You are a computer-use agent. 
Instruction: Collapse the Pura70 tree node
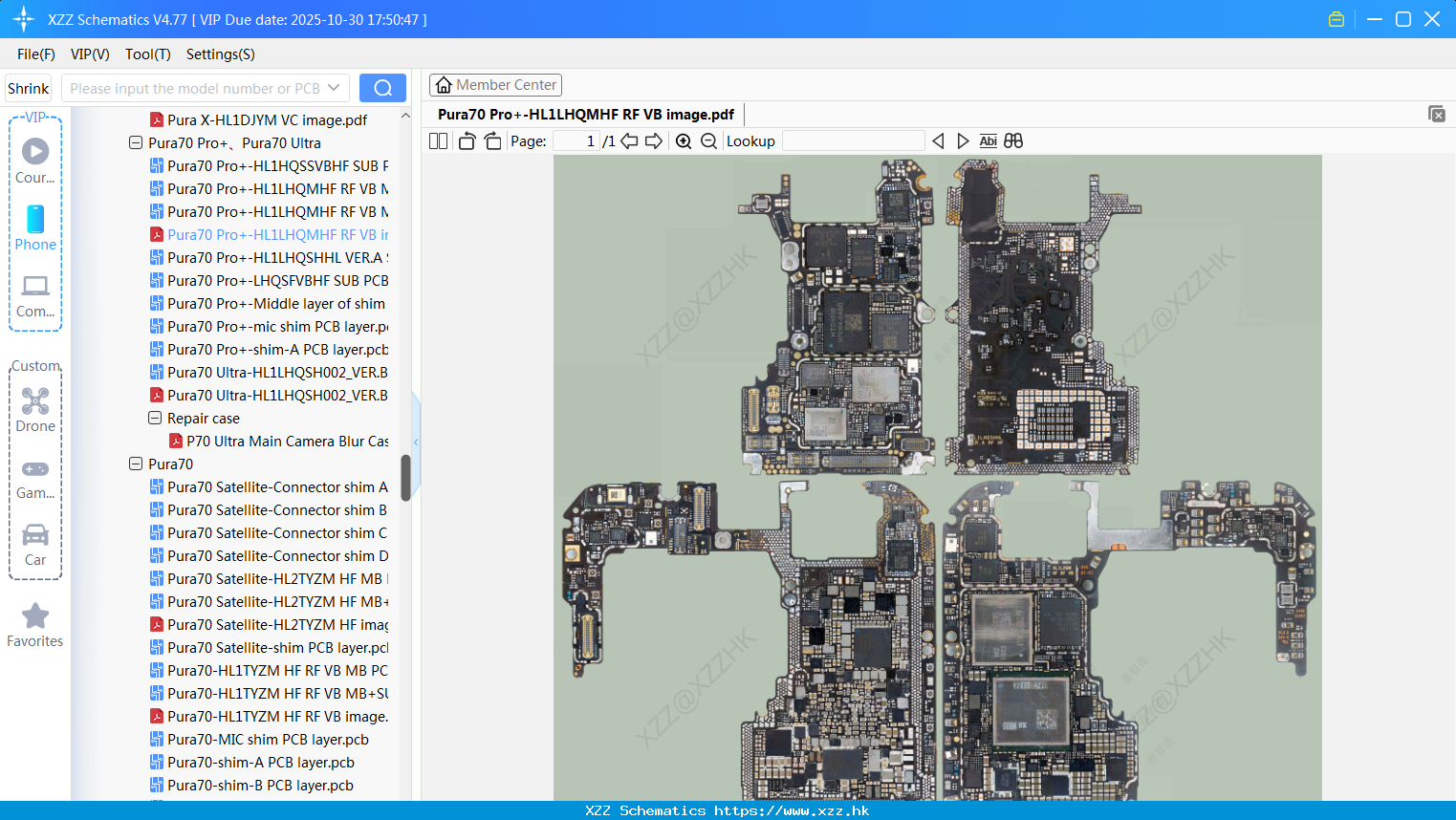pos(136,464)
